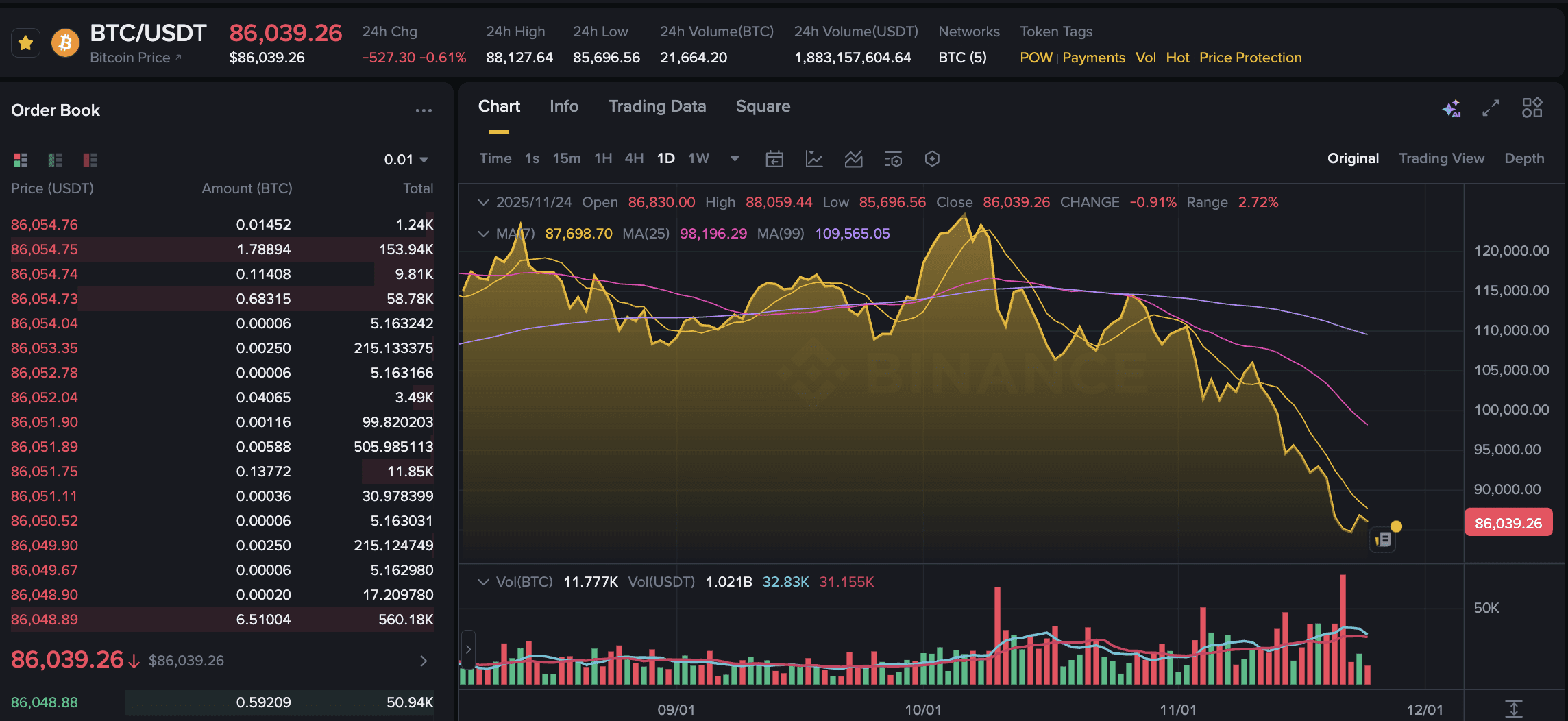Screen dimensions: 1568x721
Task: Open the 0.01 price precision dropdown
Action: [x=406, y=160]
